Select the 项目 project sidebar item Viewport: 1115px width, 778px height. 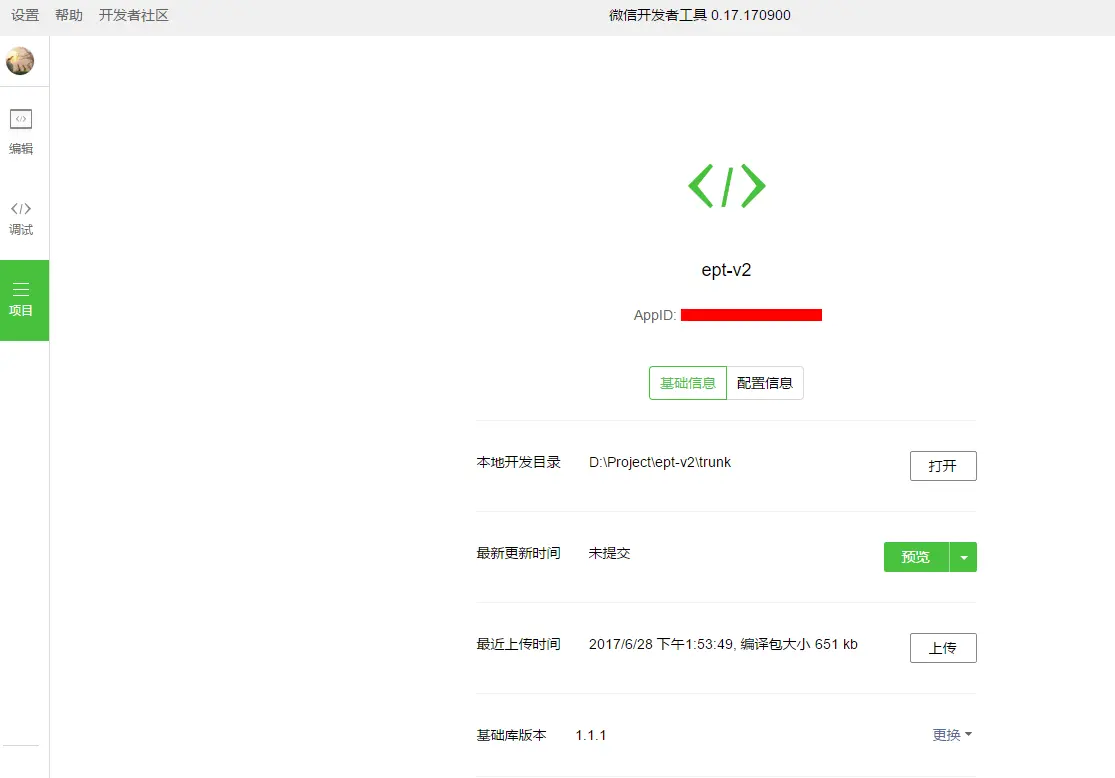(24, 300)
